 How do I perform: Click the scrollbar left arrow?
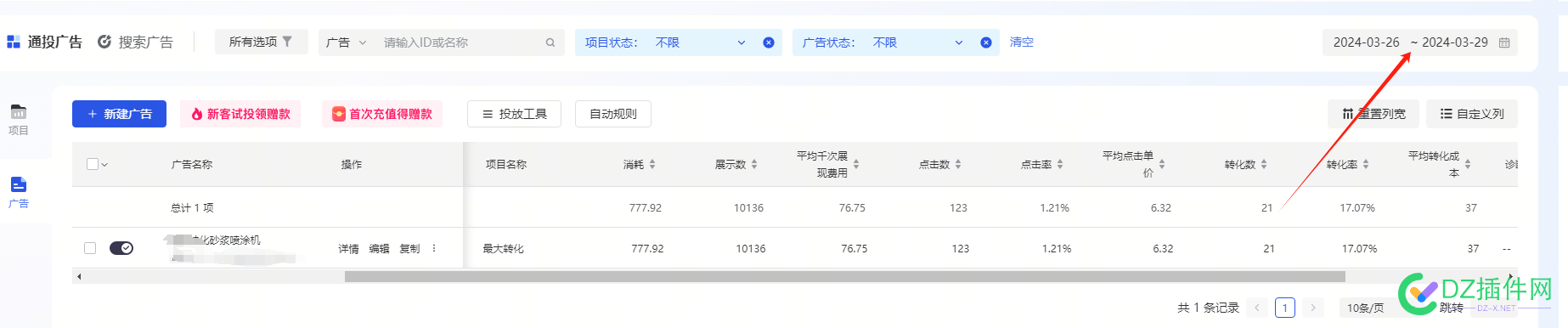click(x=79, y=276)
